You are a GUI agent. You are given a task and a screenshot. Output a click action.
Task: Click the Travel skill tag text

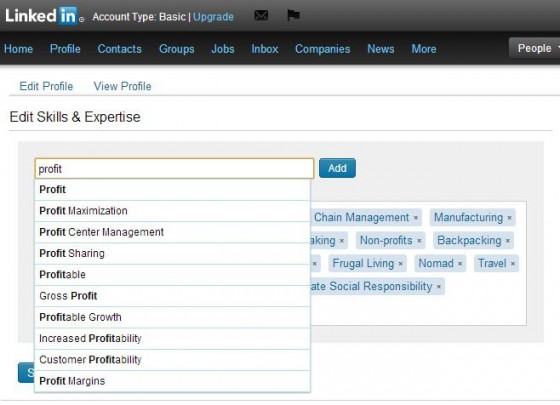click(492, 264)
